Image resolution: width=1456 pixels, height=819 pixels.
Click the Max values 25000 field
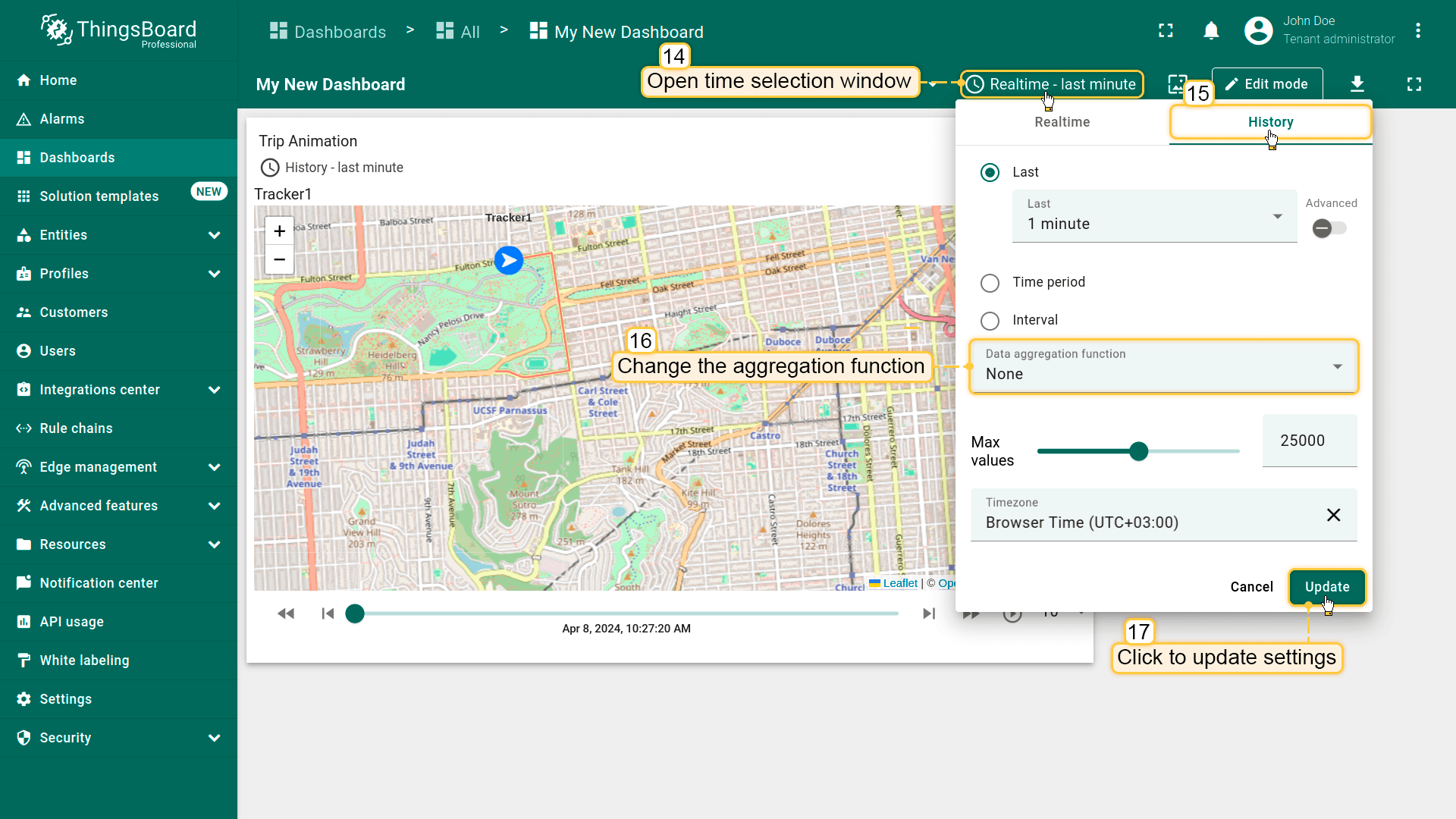(1310, 441)
